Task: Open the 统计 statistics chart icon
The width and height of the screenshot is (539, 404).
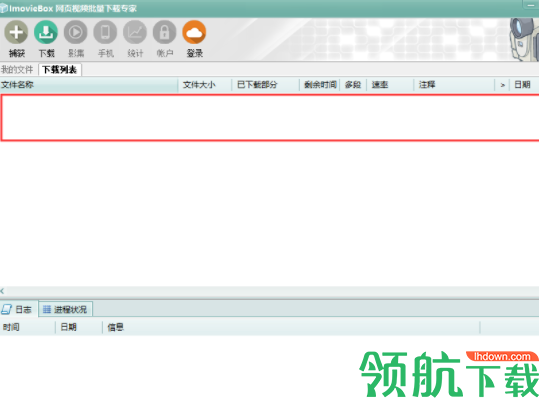Action: tap(135, 32)
